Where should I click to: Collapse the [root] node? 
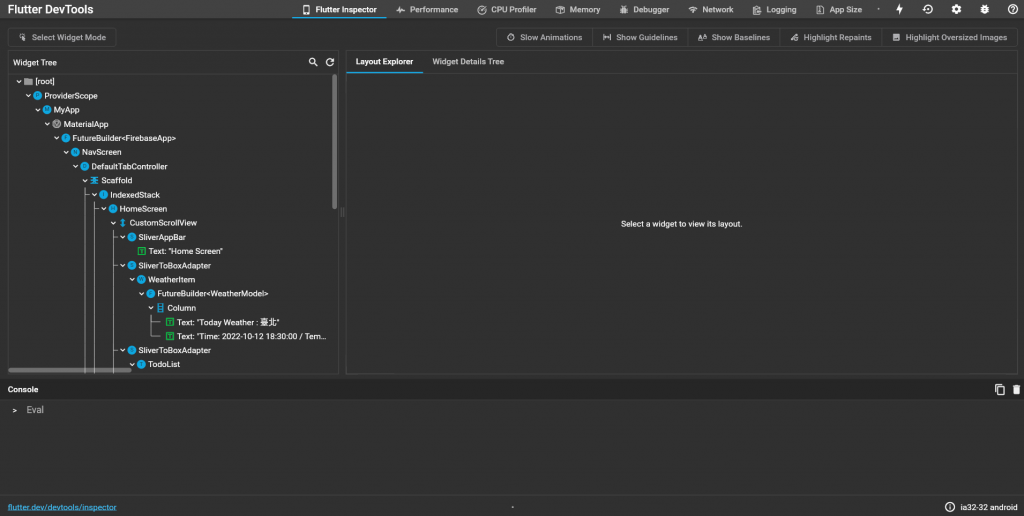(x=19, y=82)
